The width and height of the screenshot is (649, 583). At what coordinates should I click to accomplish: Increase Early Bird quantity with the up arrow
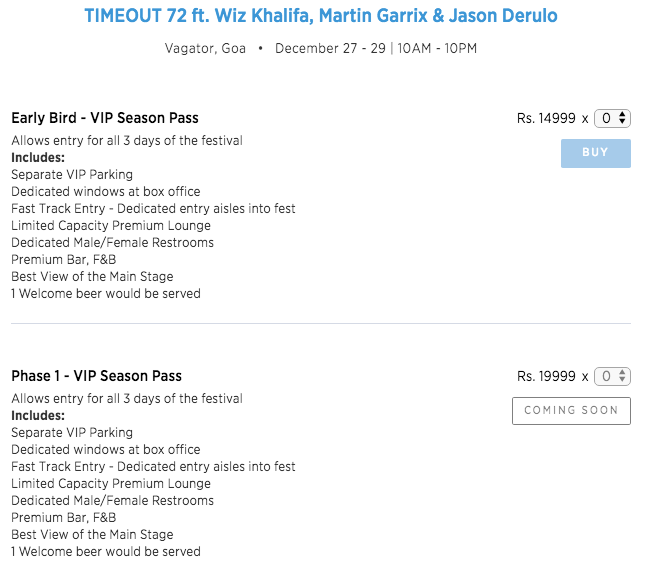click(x=622, y=115)
